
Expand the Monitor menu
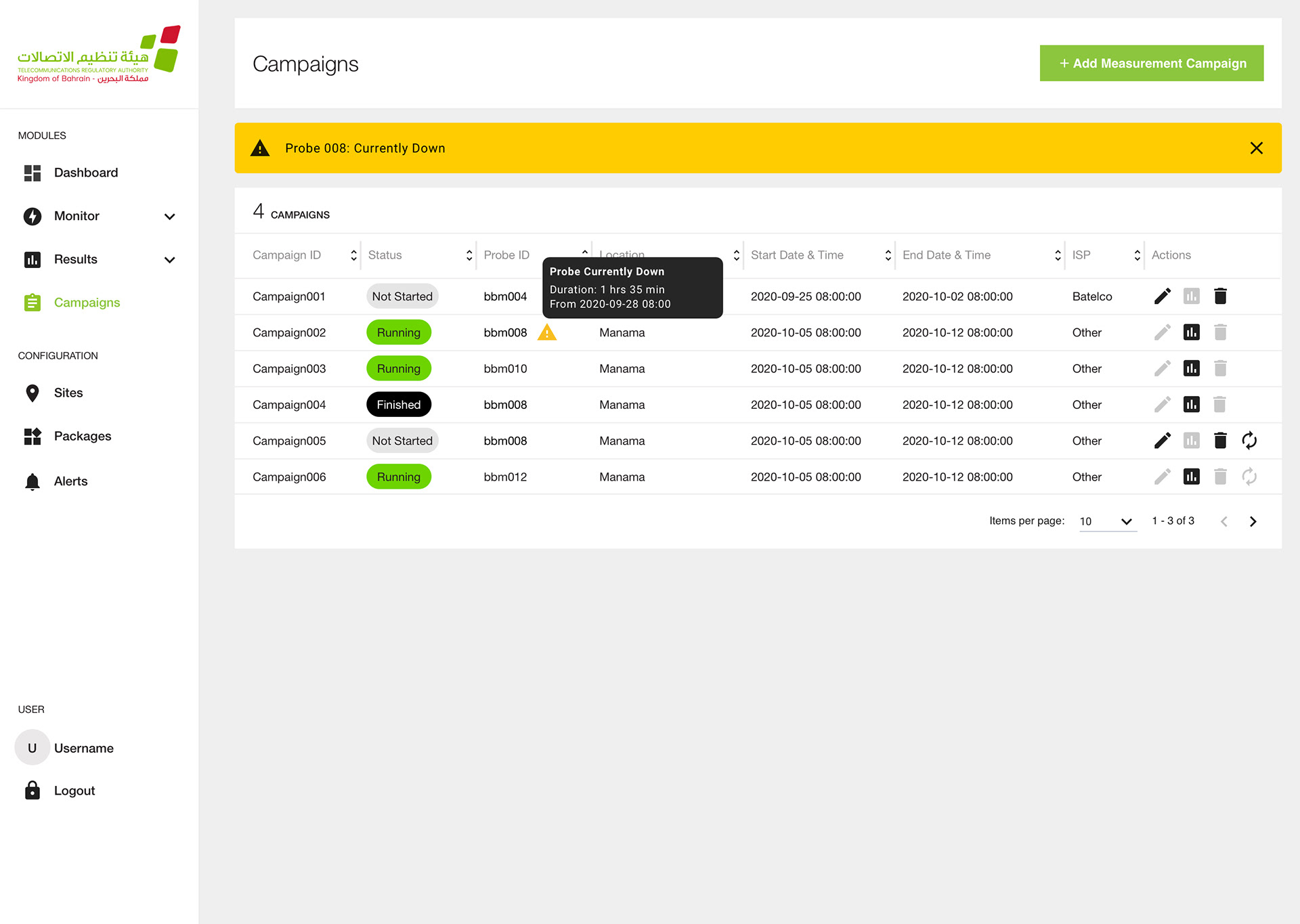pyautogui.click(x=169, y=217)
